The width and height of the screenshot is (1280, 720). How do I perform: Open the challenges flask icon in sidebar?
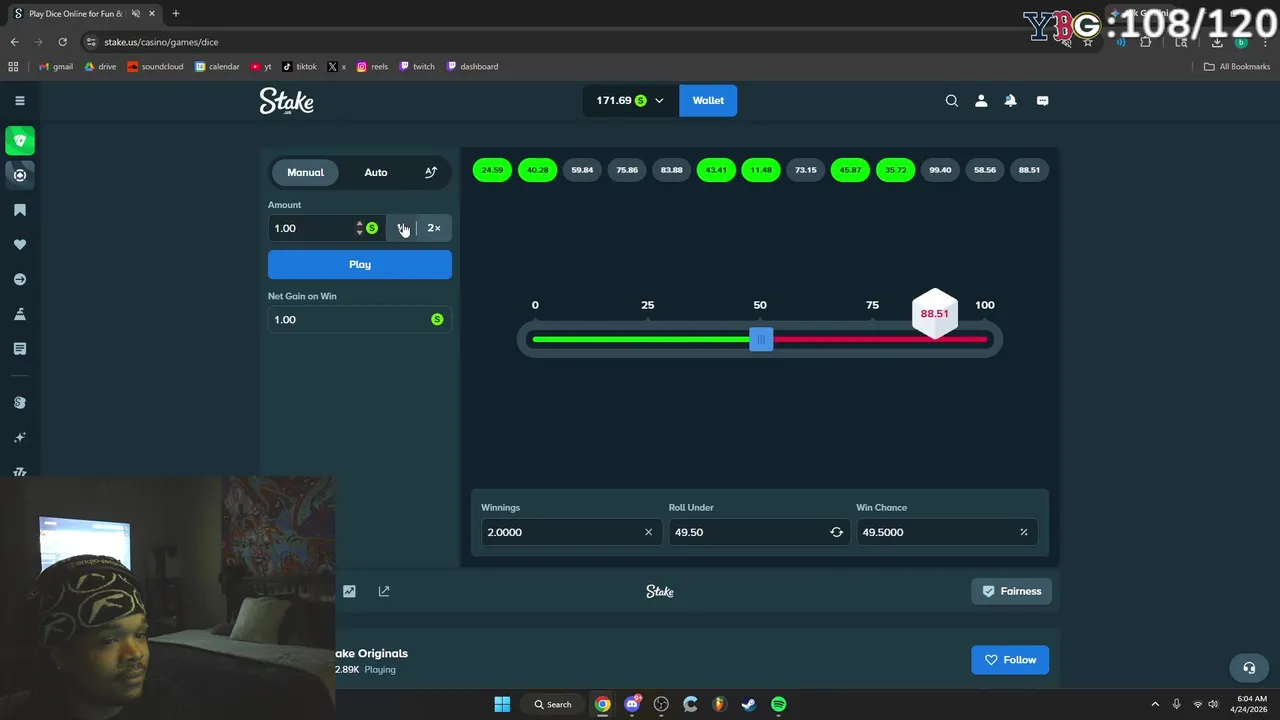[x=20, y=314]
